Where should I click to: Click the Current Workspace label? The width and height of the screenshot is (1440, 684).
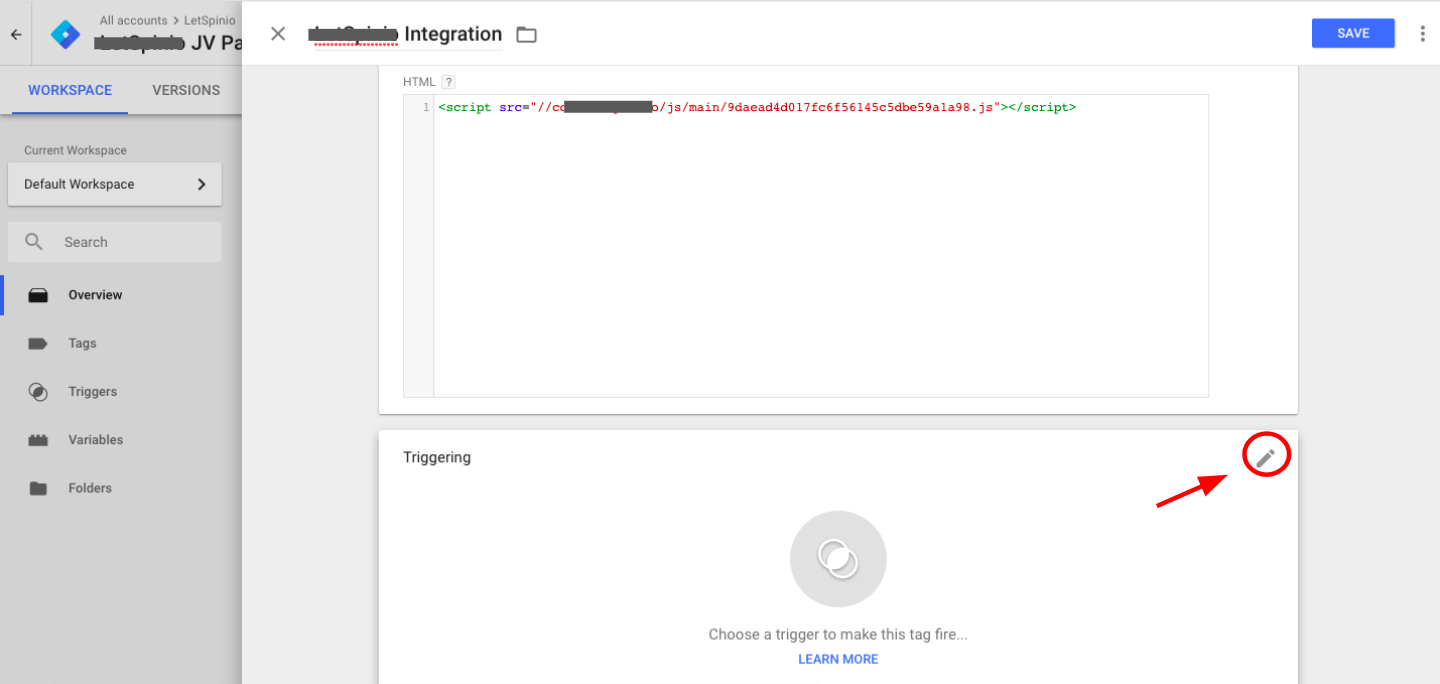click(76, 150)
